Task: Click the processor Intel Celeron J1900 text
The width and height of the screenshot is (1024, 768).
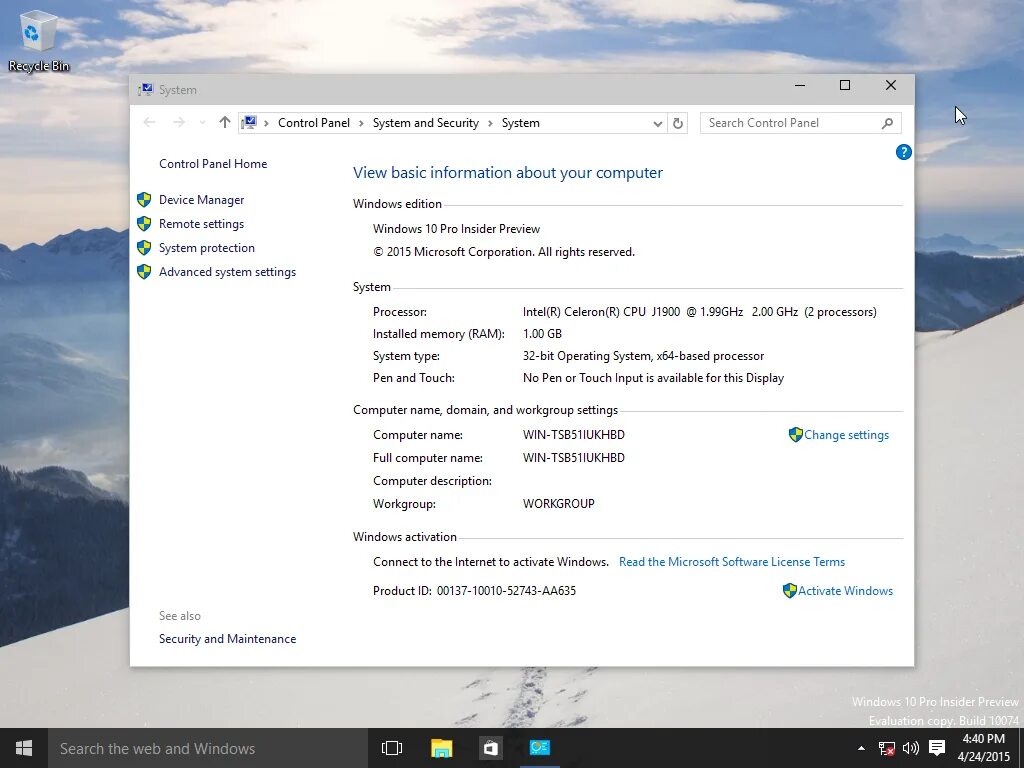Action: pos(699,312)
